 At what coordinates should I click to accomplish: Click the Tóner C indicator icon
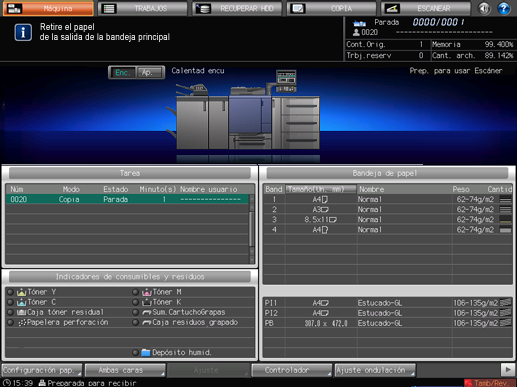(x=22, y=302)
